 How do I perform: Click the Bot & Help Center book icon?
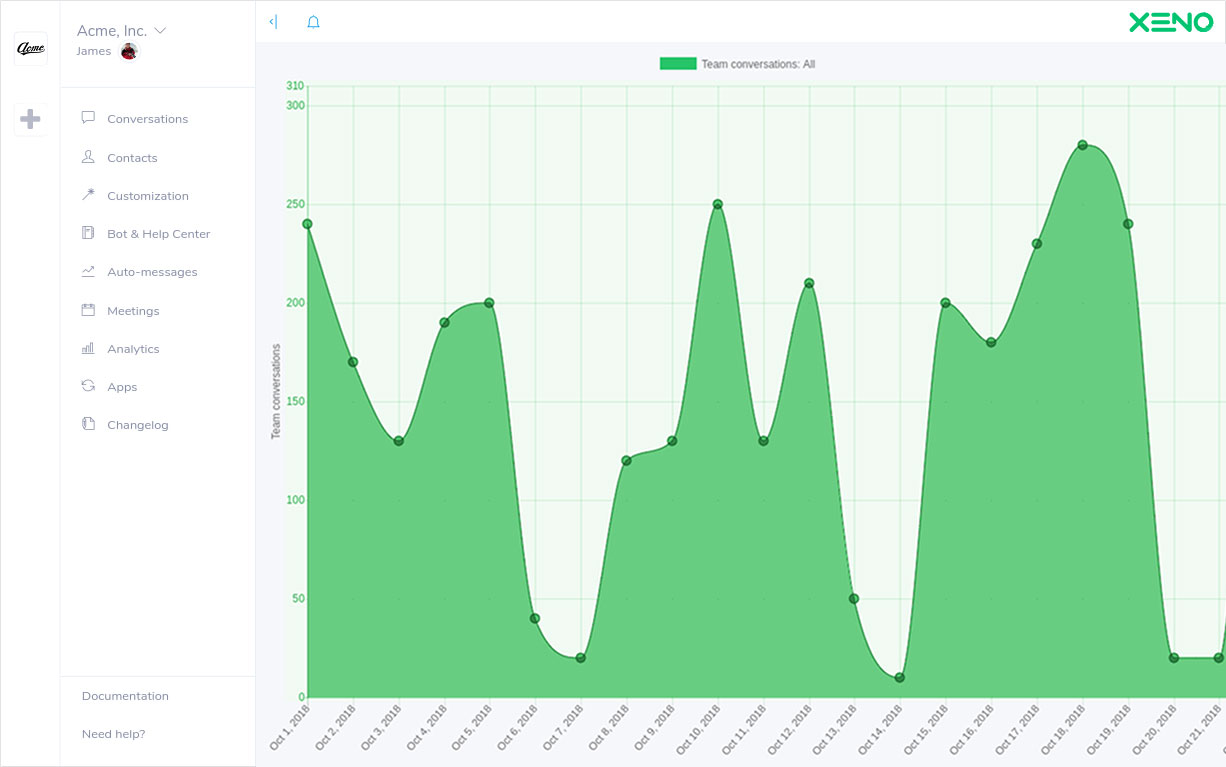point(88,233)
